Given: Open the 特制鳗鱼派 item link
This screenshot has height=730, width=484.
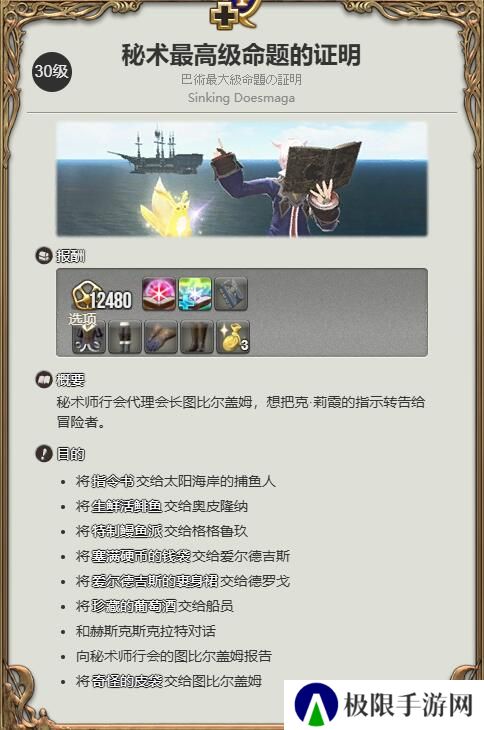Looking at the screenshot, I should 127,531.
